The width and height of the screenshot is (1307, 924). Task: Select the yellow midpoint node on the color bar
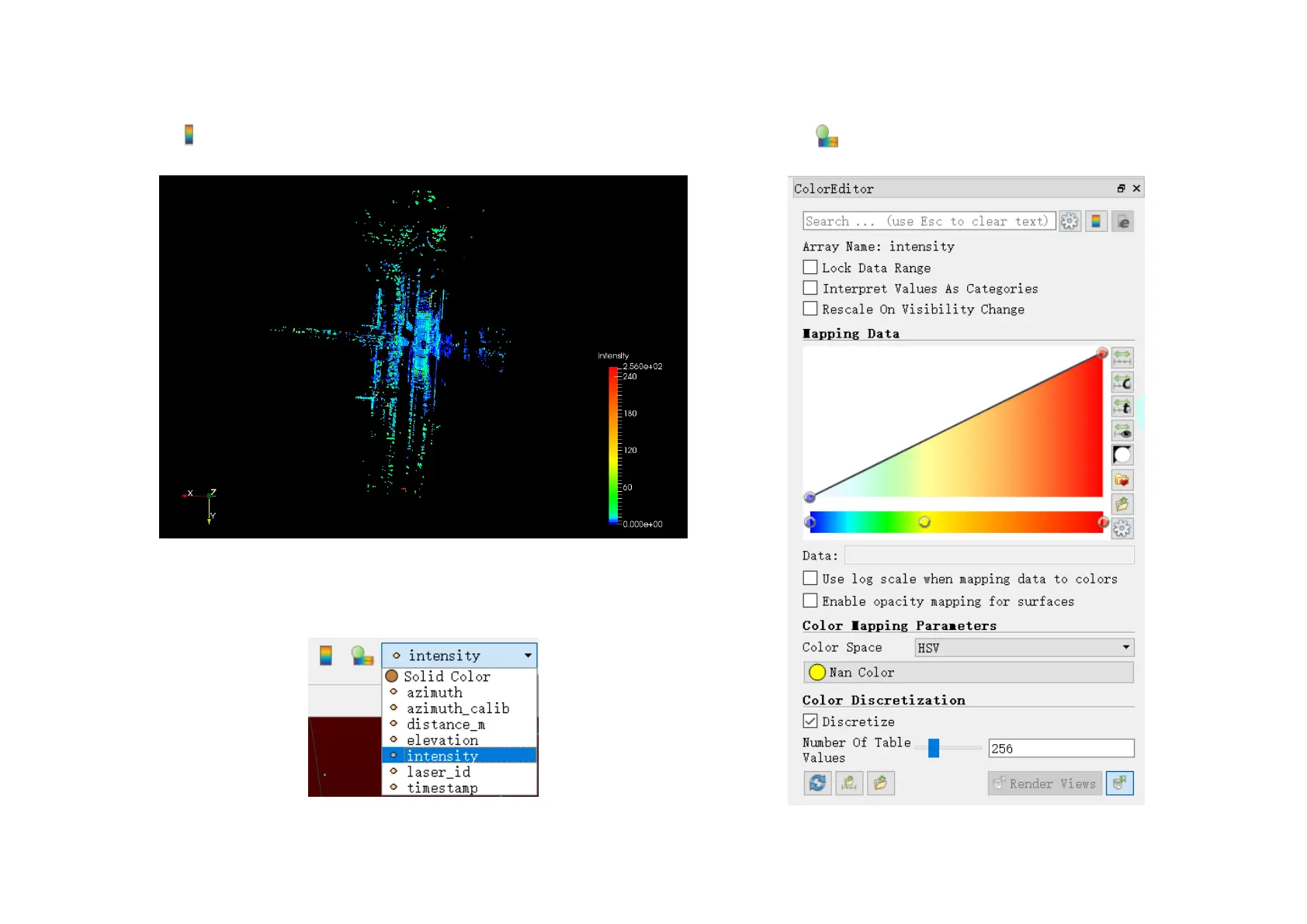point(924,522)
